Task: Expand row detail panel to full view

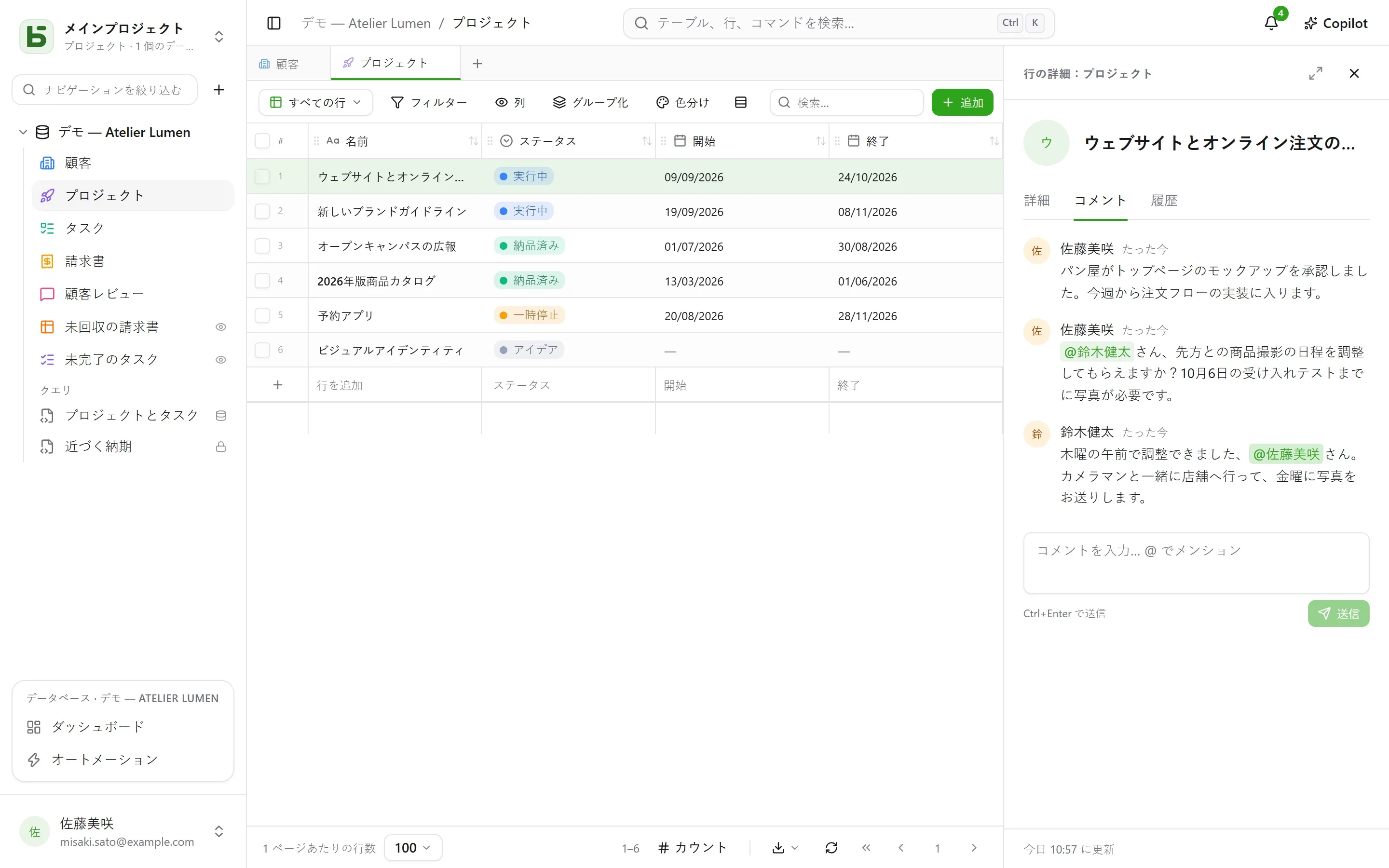Action: (x=1315, y=73)
